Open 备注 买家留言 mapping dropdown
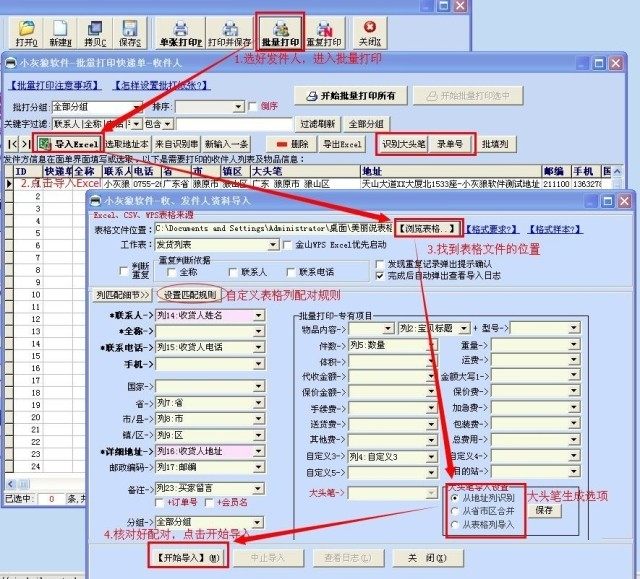The height and width of the screenshot is (579, 640). tap(258, 488)
